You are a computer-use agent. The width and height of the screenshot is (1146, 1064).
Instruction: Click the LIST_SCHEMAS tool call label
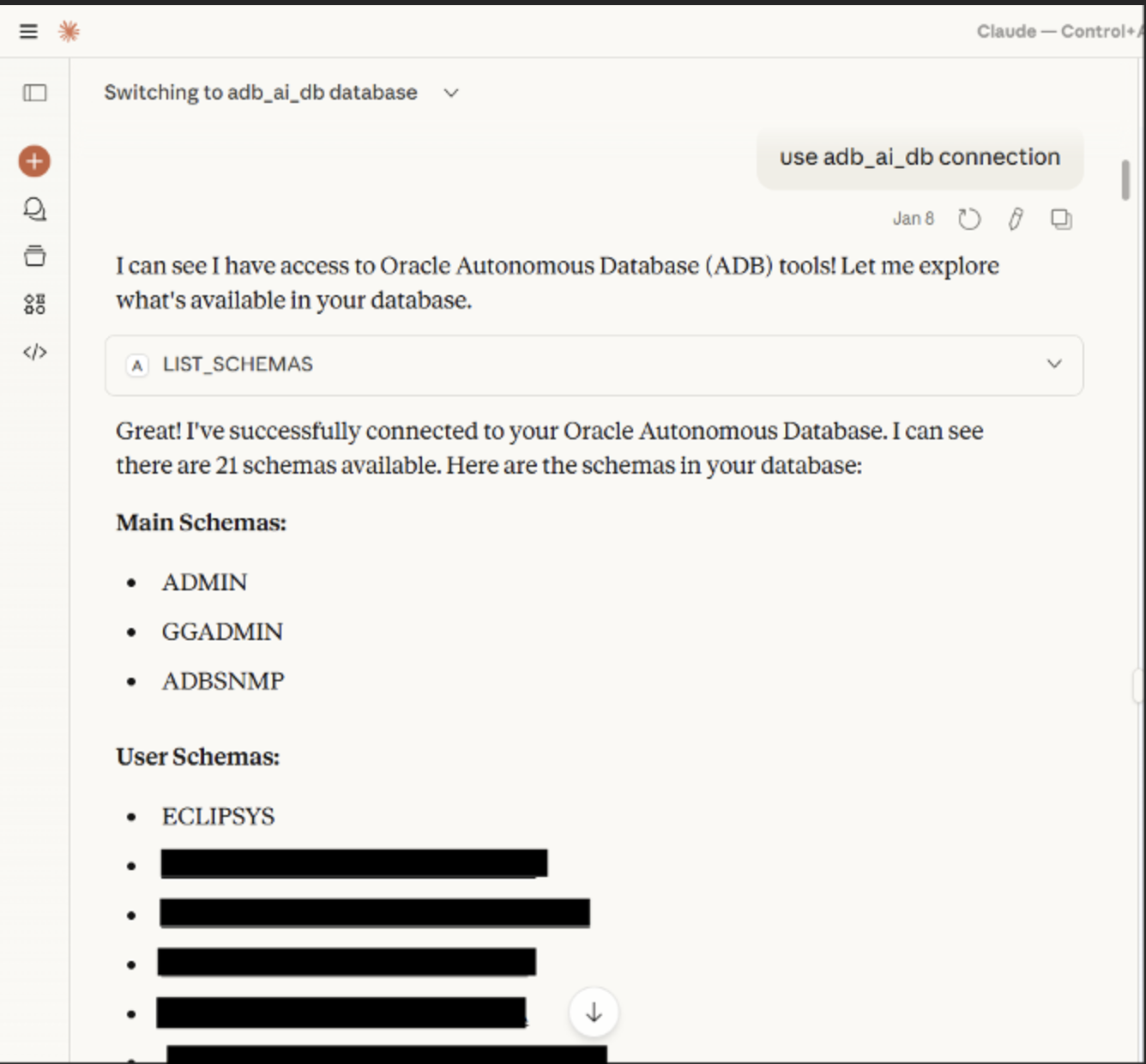(238, 365)
